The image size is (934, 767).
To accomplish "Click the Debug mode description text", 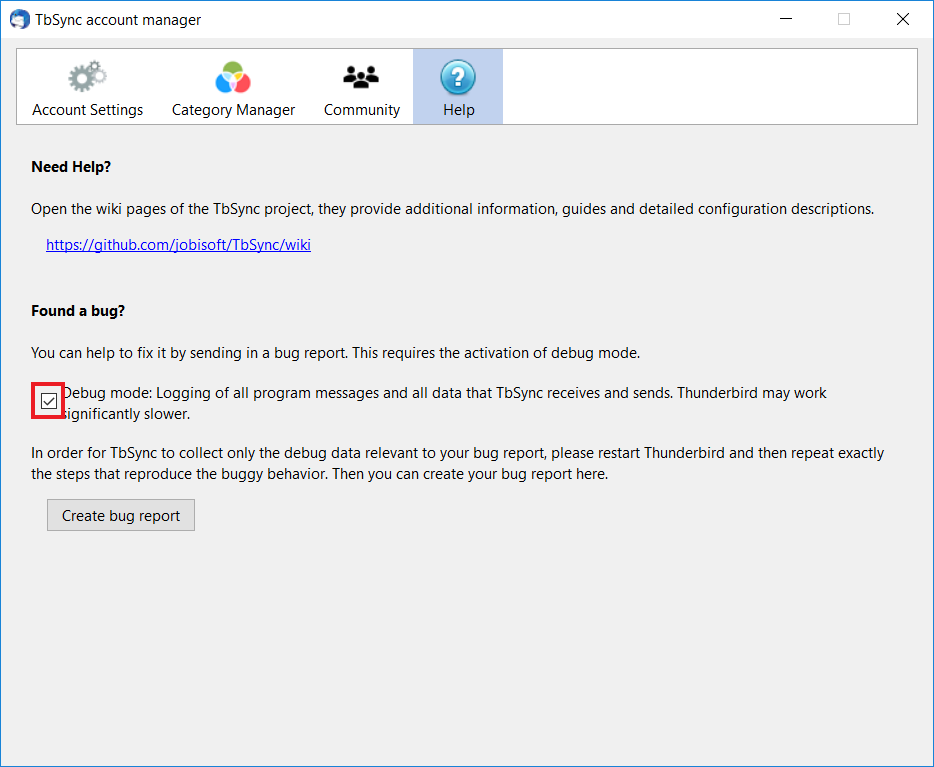I will click(x=444, y=403).
